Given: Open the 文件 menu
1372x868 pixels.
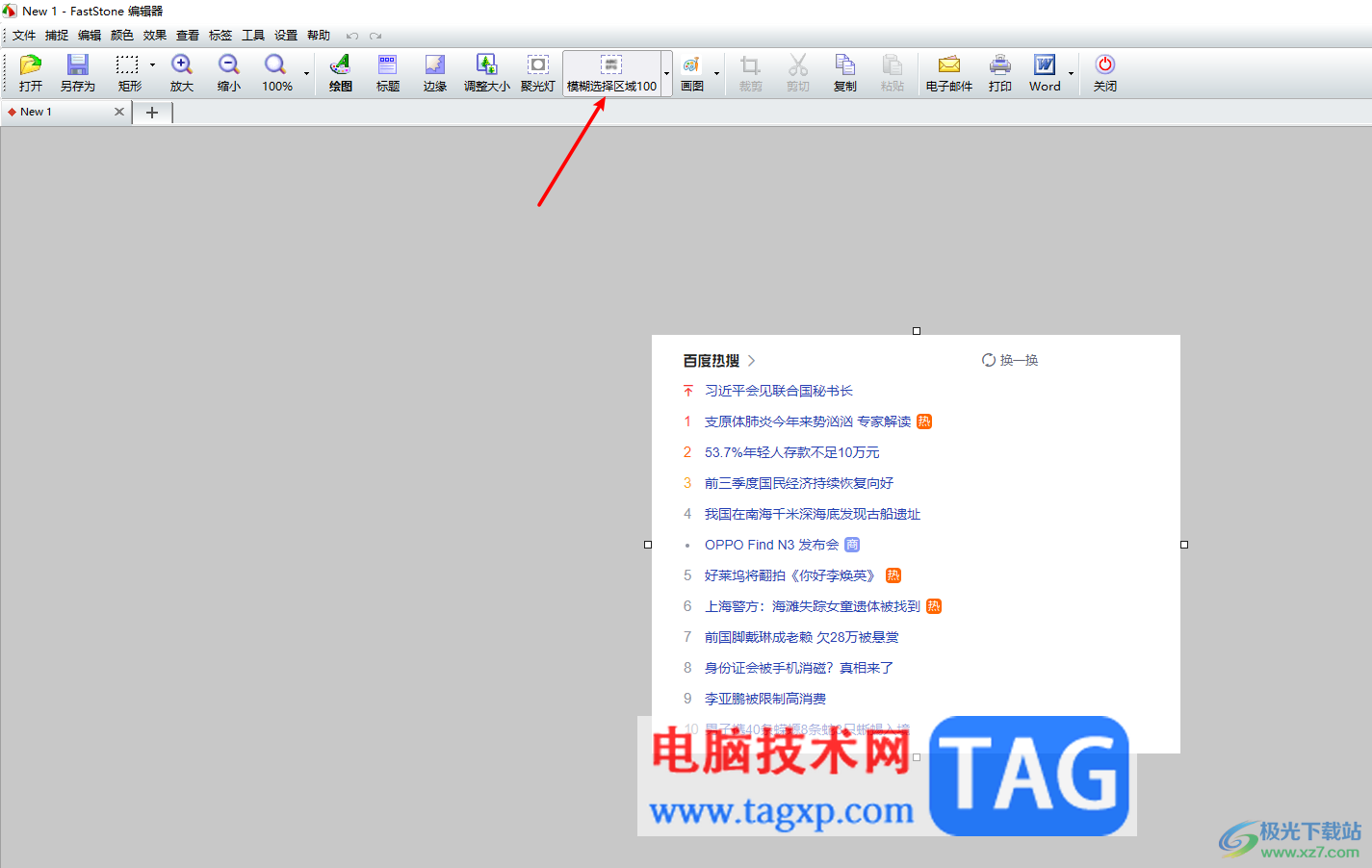Looking at the screenshot, I should pos(24,36).
